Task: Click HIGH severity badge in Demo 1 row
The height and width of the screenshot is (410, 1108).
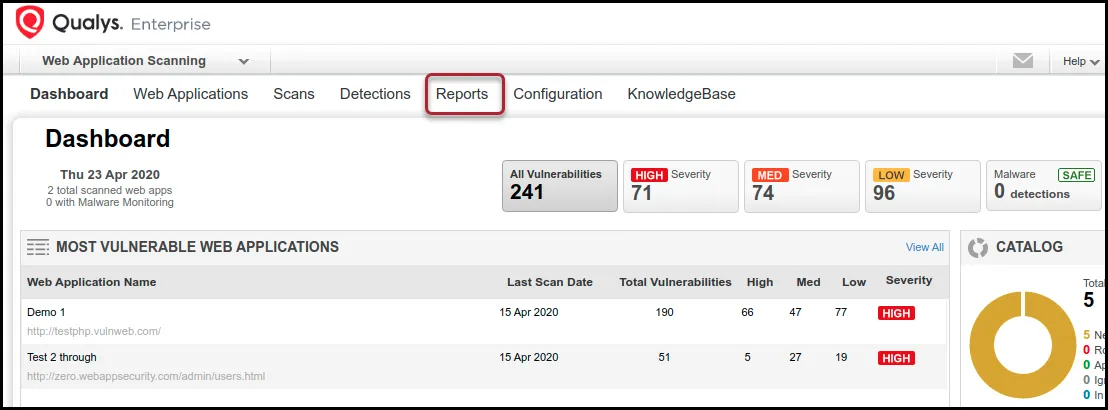Action: [x=896, y=313]
